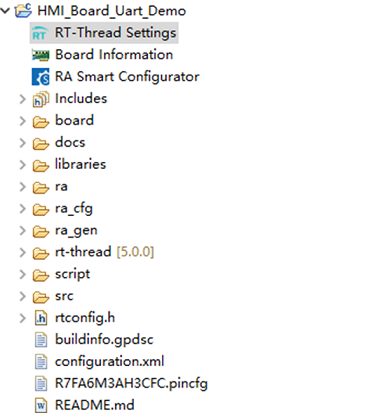Expand the board folder arrow

coord(23,121)
